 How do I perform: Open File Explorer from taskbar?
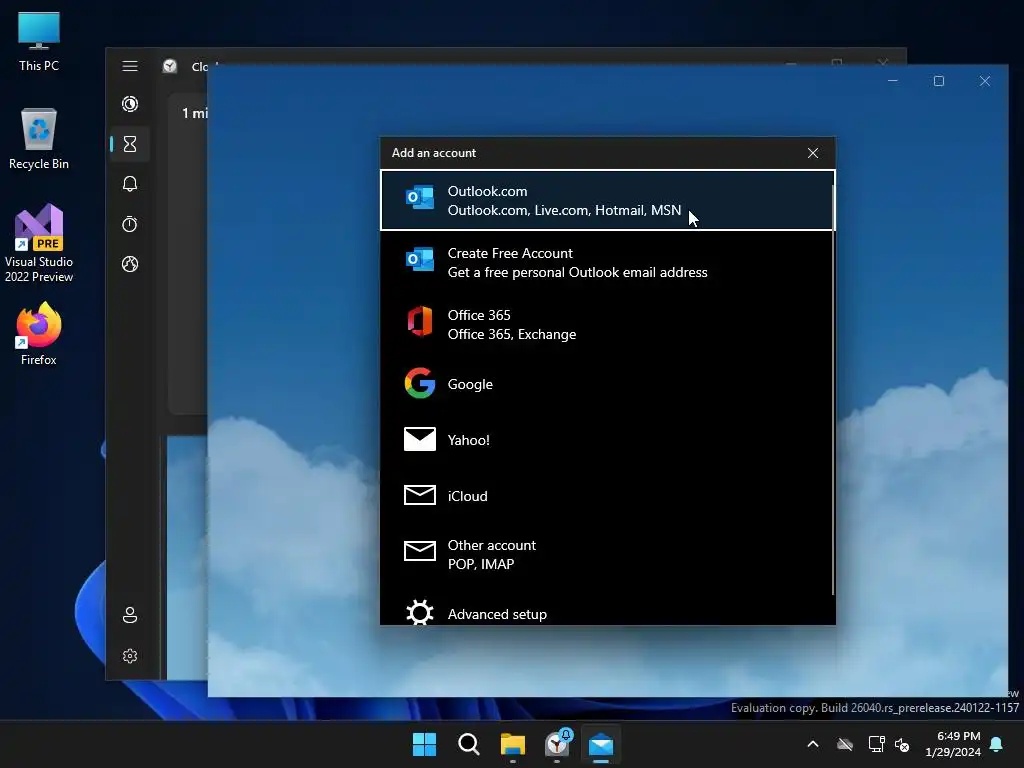click(x=513, y=744)
